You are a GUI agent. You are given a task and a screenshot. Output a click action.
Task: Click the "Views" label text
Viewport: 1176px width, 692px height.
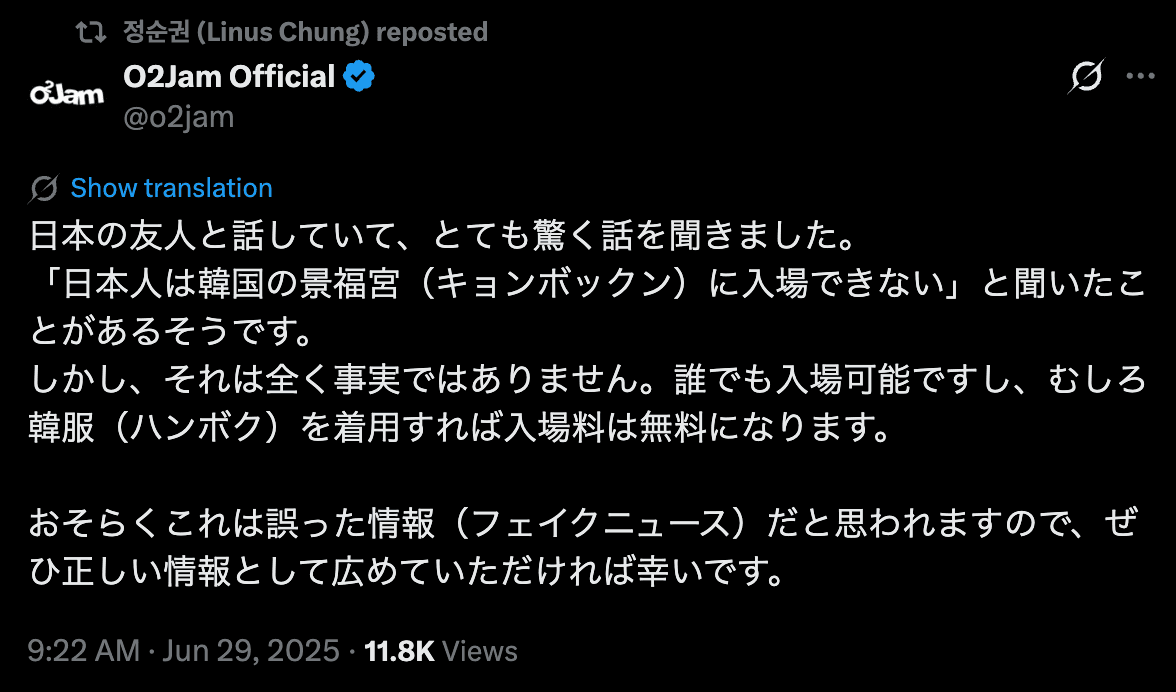(479, 652)
